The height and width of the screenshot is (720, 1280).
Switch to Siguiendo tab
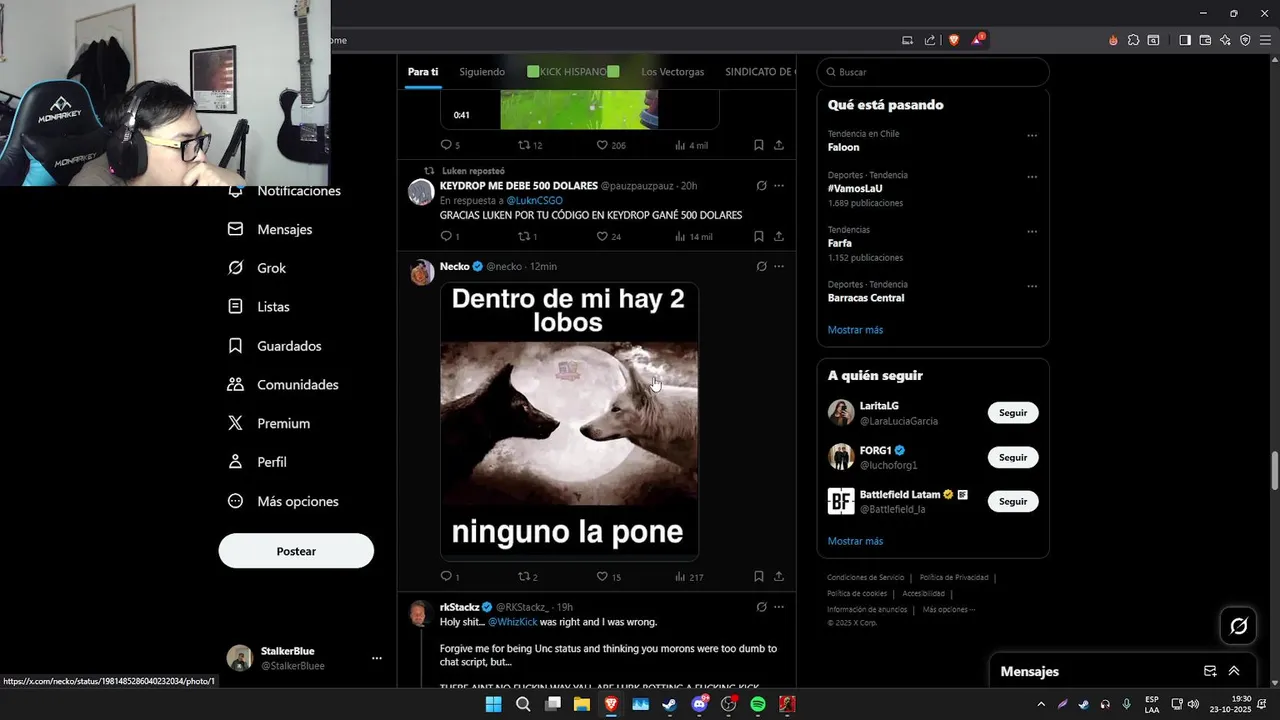(x=482, y=72)
